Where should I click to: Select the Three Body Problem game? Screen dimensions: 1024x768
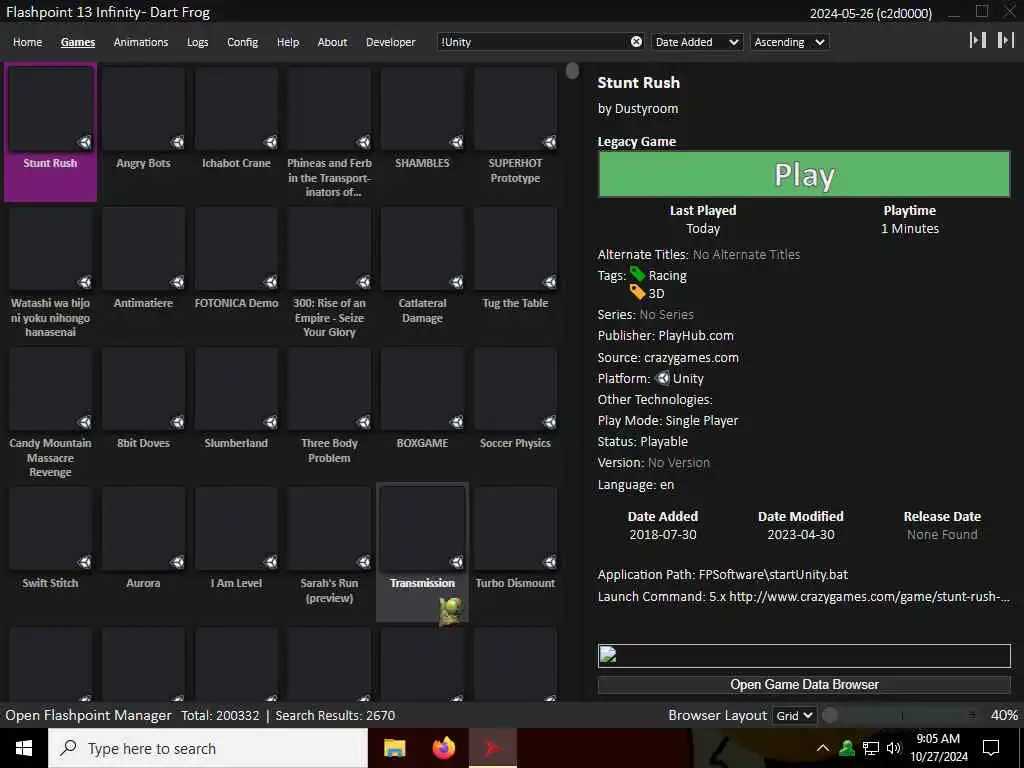coord(329,413)
